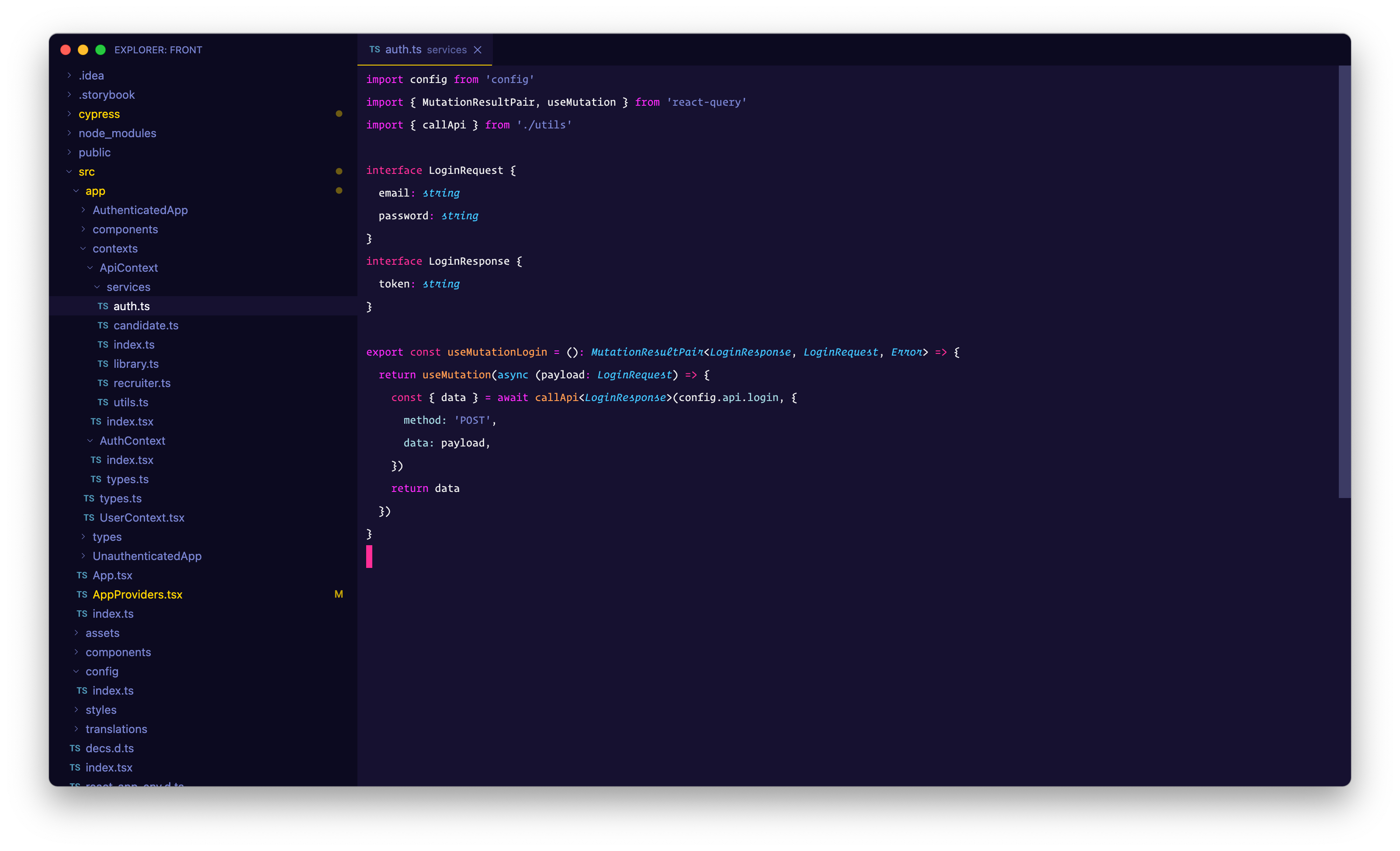Expand the cypress folder chevron
This screenshot has height=851, width=1400.
(x=69, y=114)
